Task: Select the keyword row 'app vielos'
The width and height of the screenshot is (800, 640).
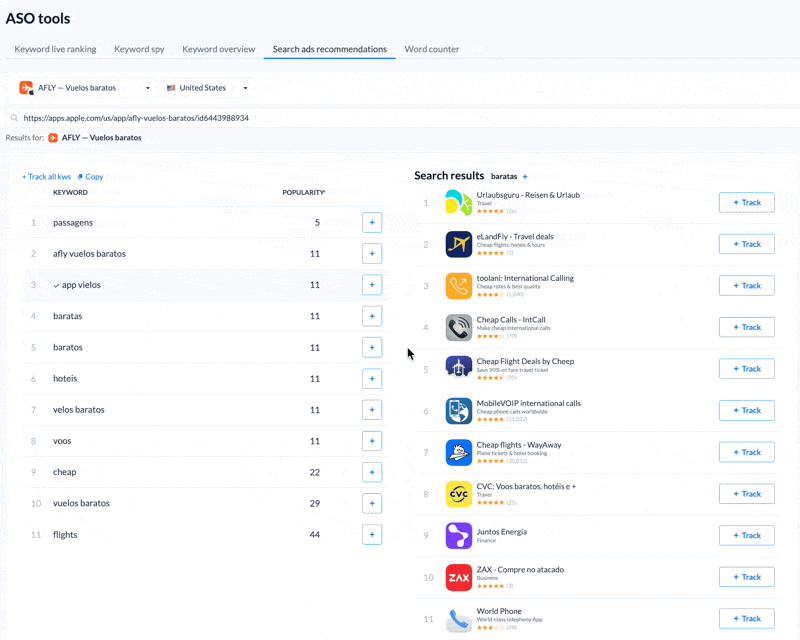Action: click(x=205, y=285)
